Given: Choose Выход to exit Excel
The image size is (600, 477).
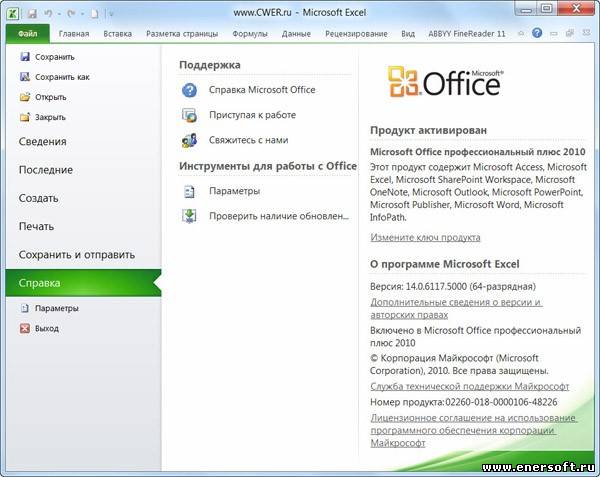Looking at the screenshot, I should click(47, 329).
